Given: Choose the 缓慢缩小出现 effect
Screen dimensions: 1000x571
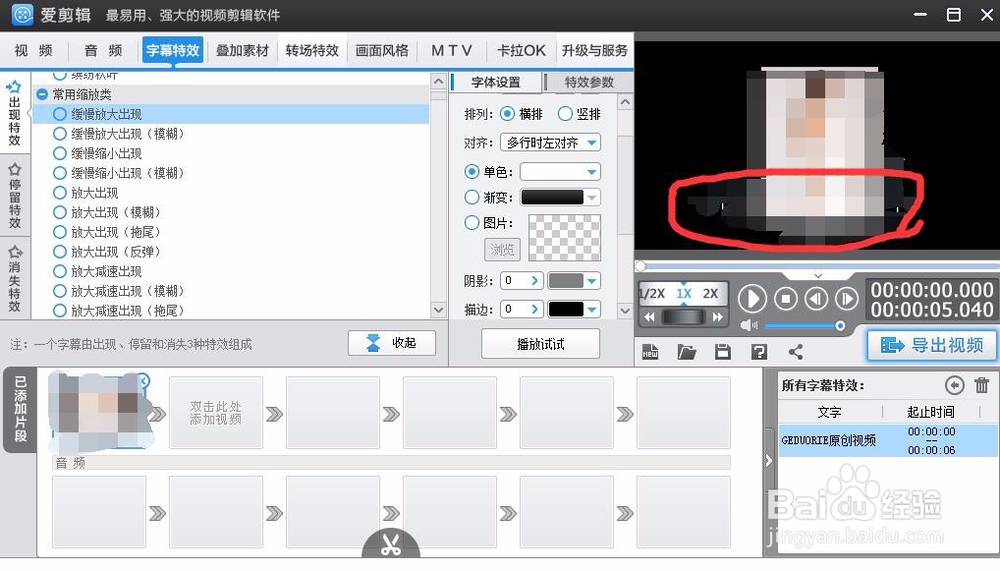Looking at the screenshot, I should pyautogui.click(x=60, y=153).
